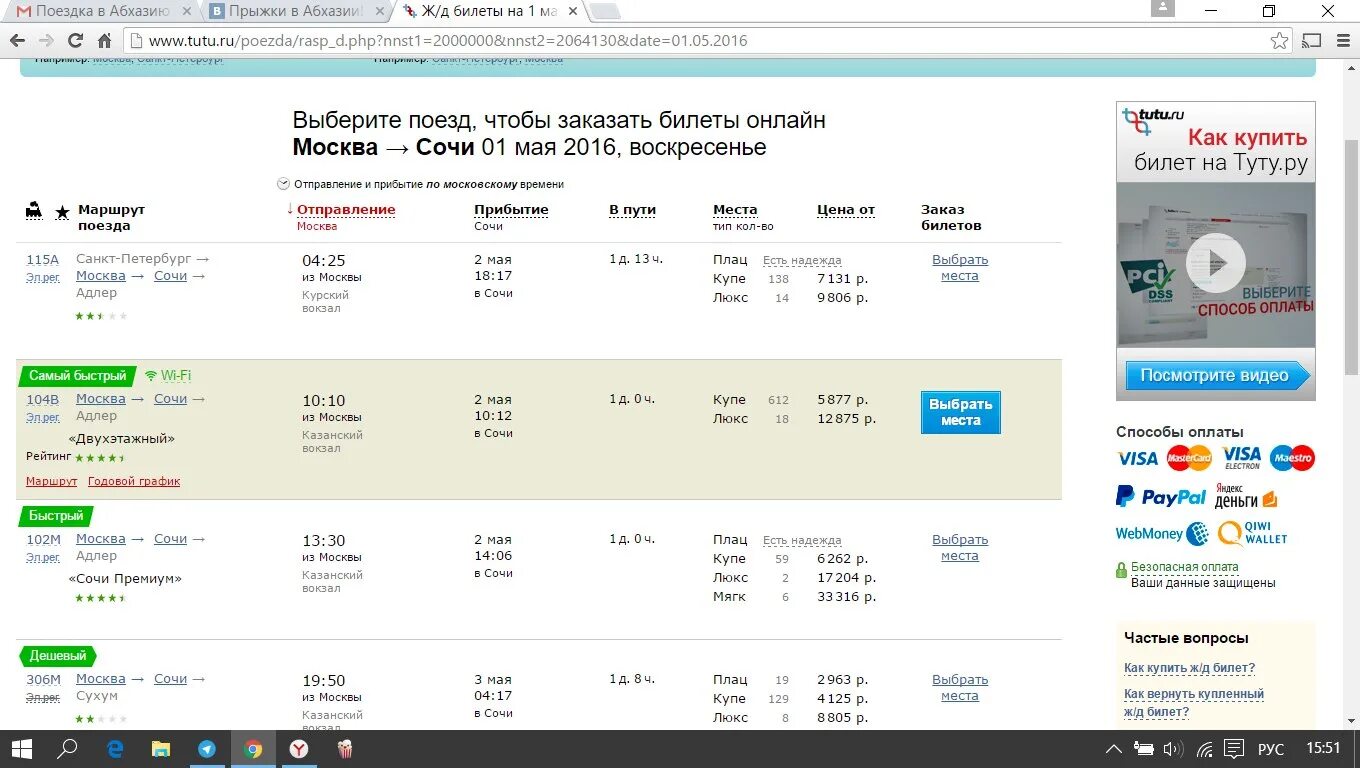Image resolution: width=1360 pixels, height=768 pixels.
Task: Select the Ж/д билеты на 1 мая tab
Action: coord(490,12)
